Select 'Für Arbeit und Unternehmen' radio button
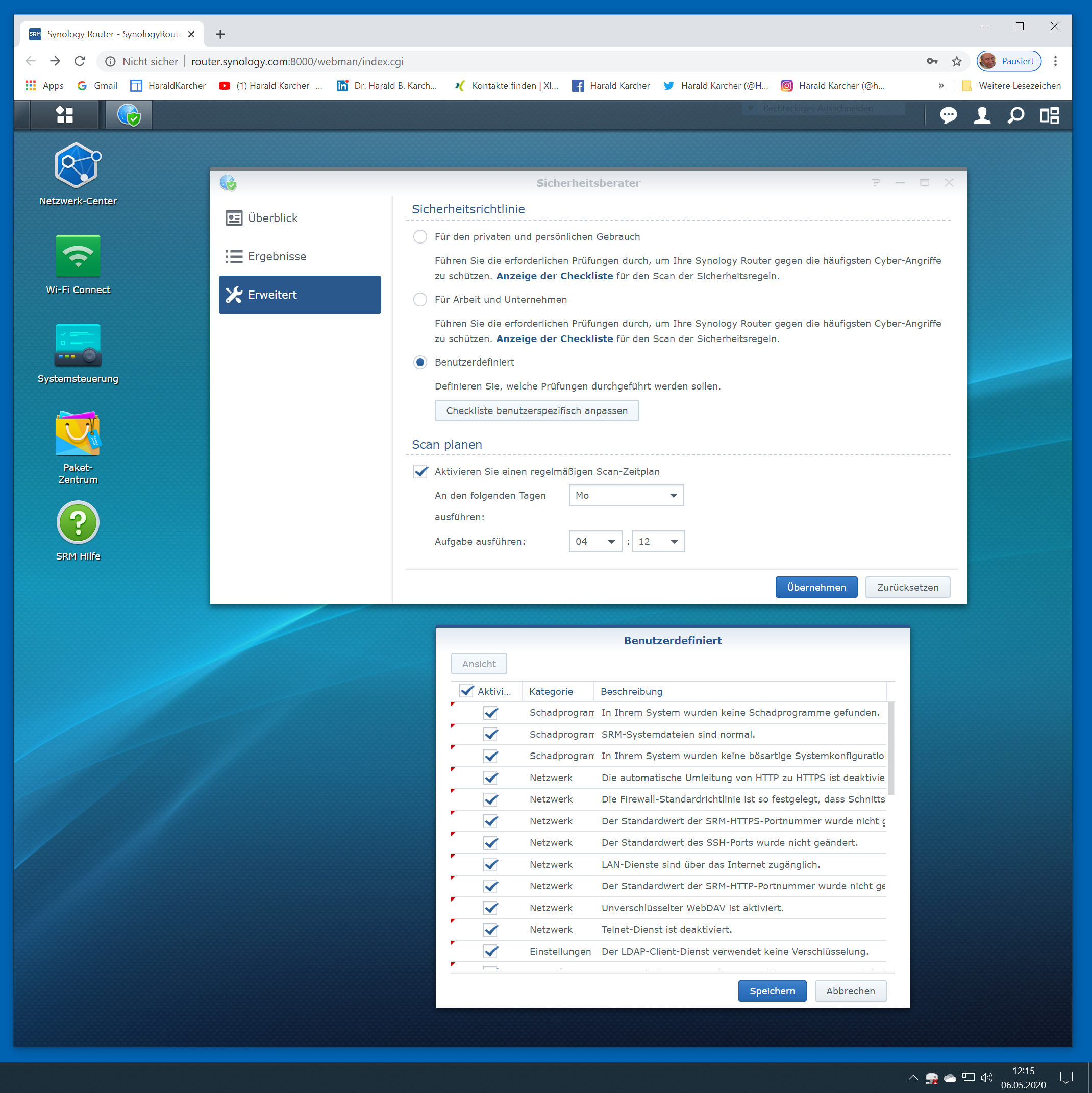Screen dimensions: 1092x1093 (x=420, y=299)
